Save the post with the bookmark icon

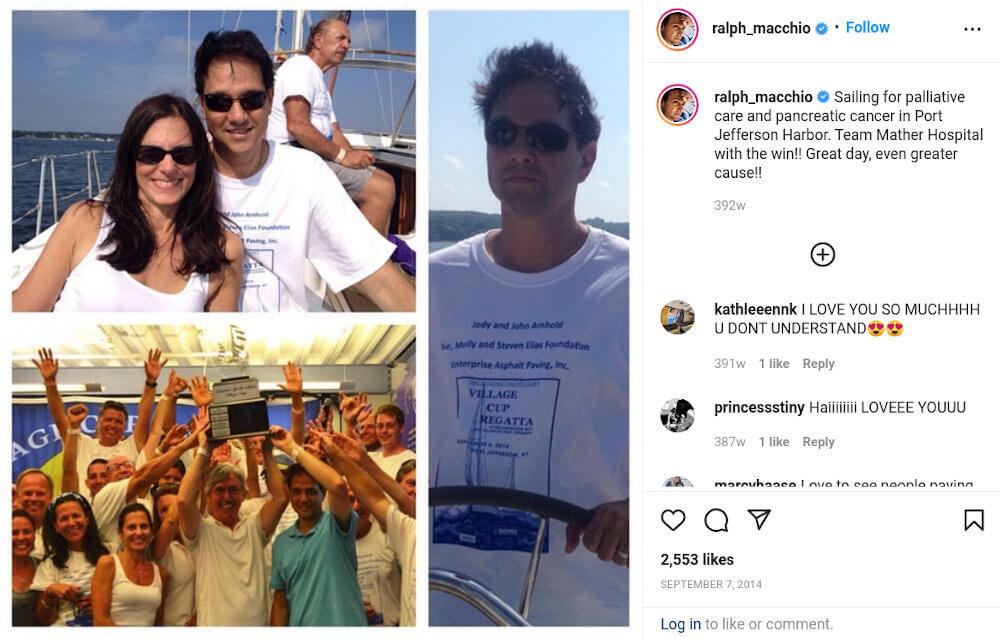[973, 520]
